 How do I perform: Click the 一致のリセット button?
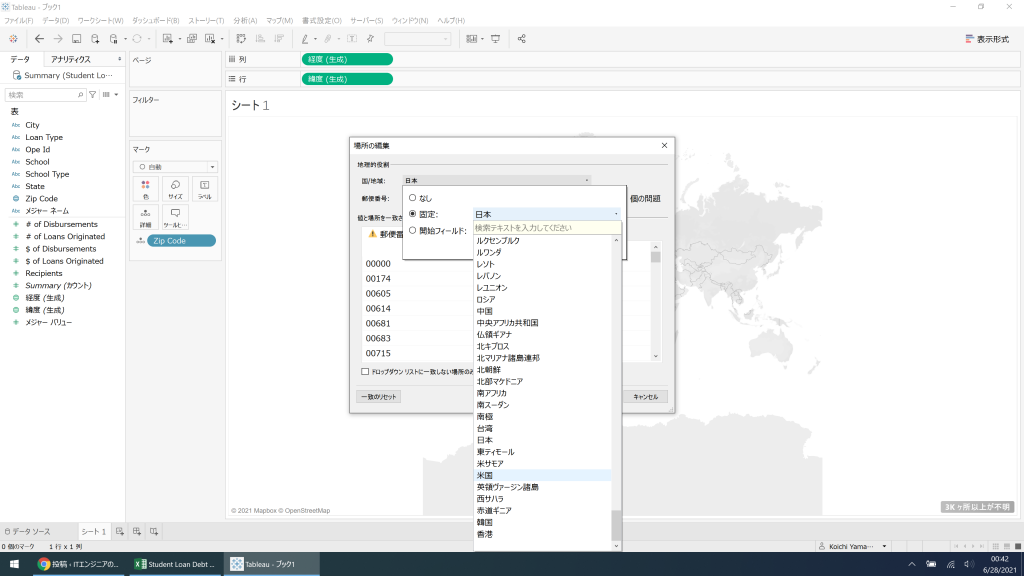point(379,397)
